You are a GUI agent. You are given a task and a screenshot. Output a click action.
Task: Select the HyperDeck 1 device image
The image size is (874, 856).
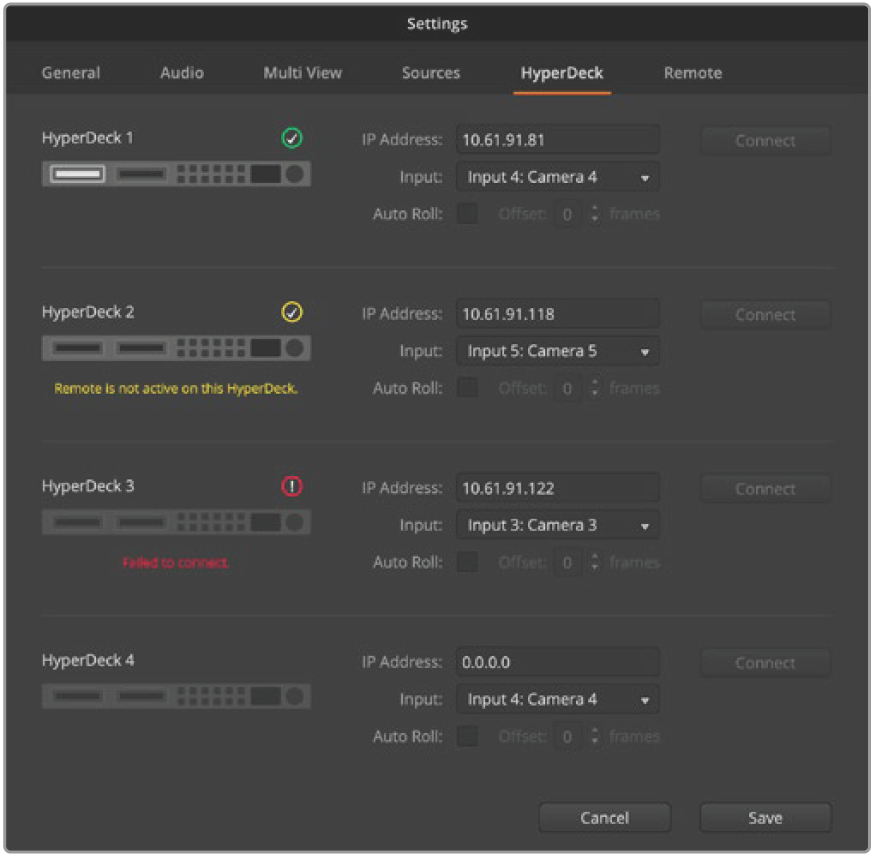point(176,175)
